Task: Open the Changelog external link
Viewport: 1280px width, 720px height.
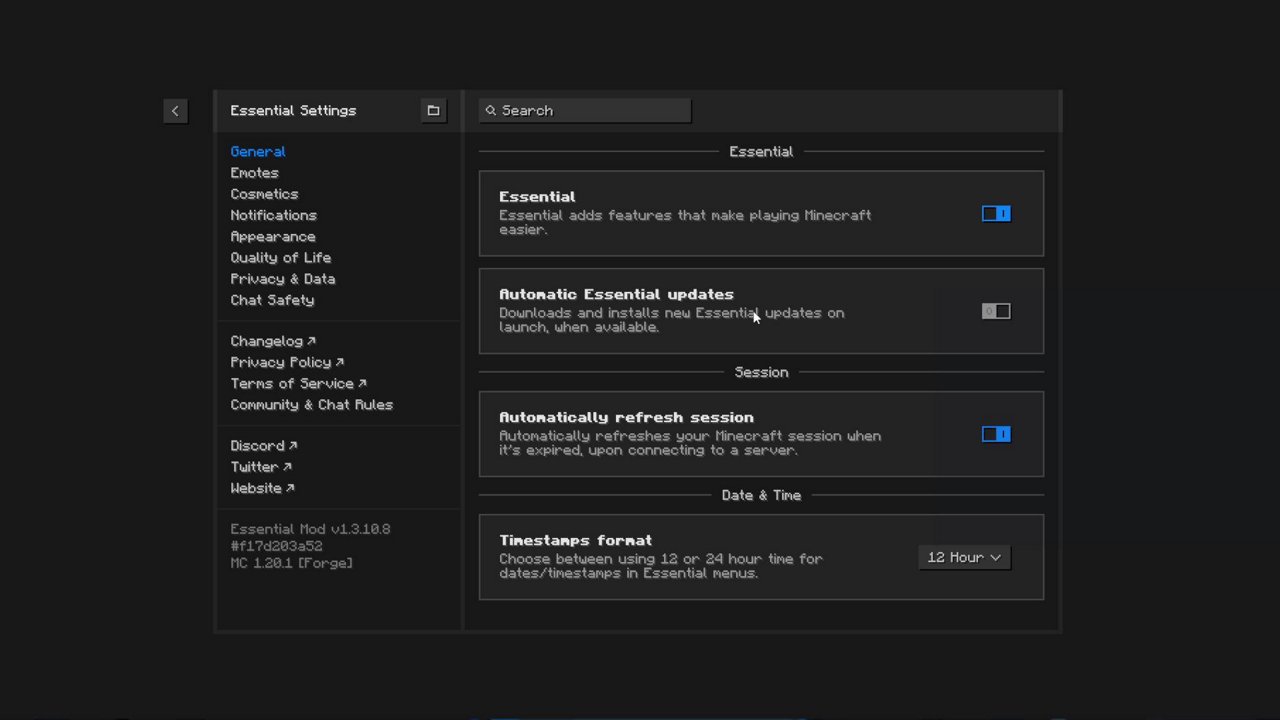Action: pos(272,341)
